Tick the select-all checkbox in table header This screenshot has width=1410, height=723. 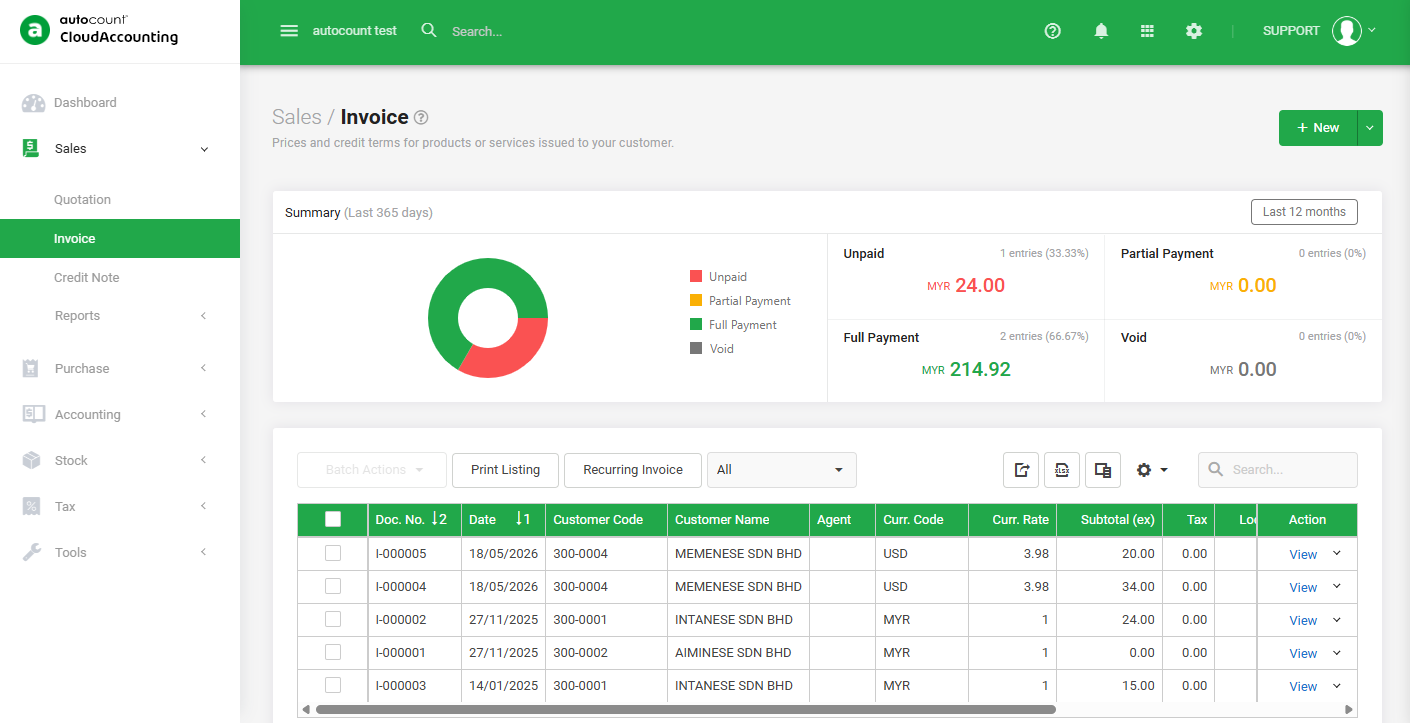(333, 519)
